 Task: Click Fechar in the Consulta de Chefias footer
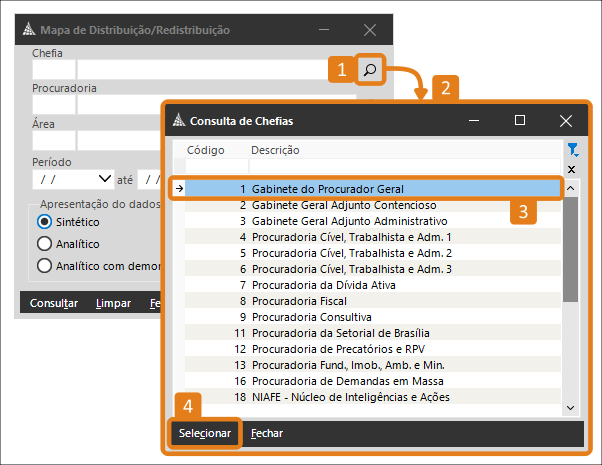(266, 434)
